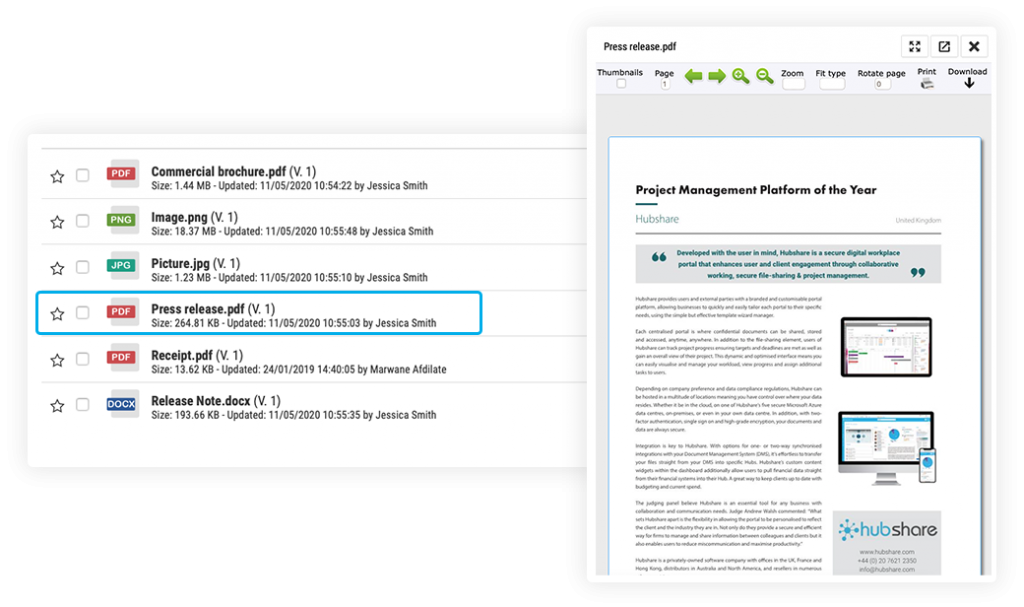Click the 'United Kingdom' text in document
1024x607 pixels.
tap(918, 220)
